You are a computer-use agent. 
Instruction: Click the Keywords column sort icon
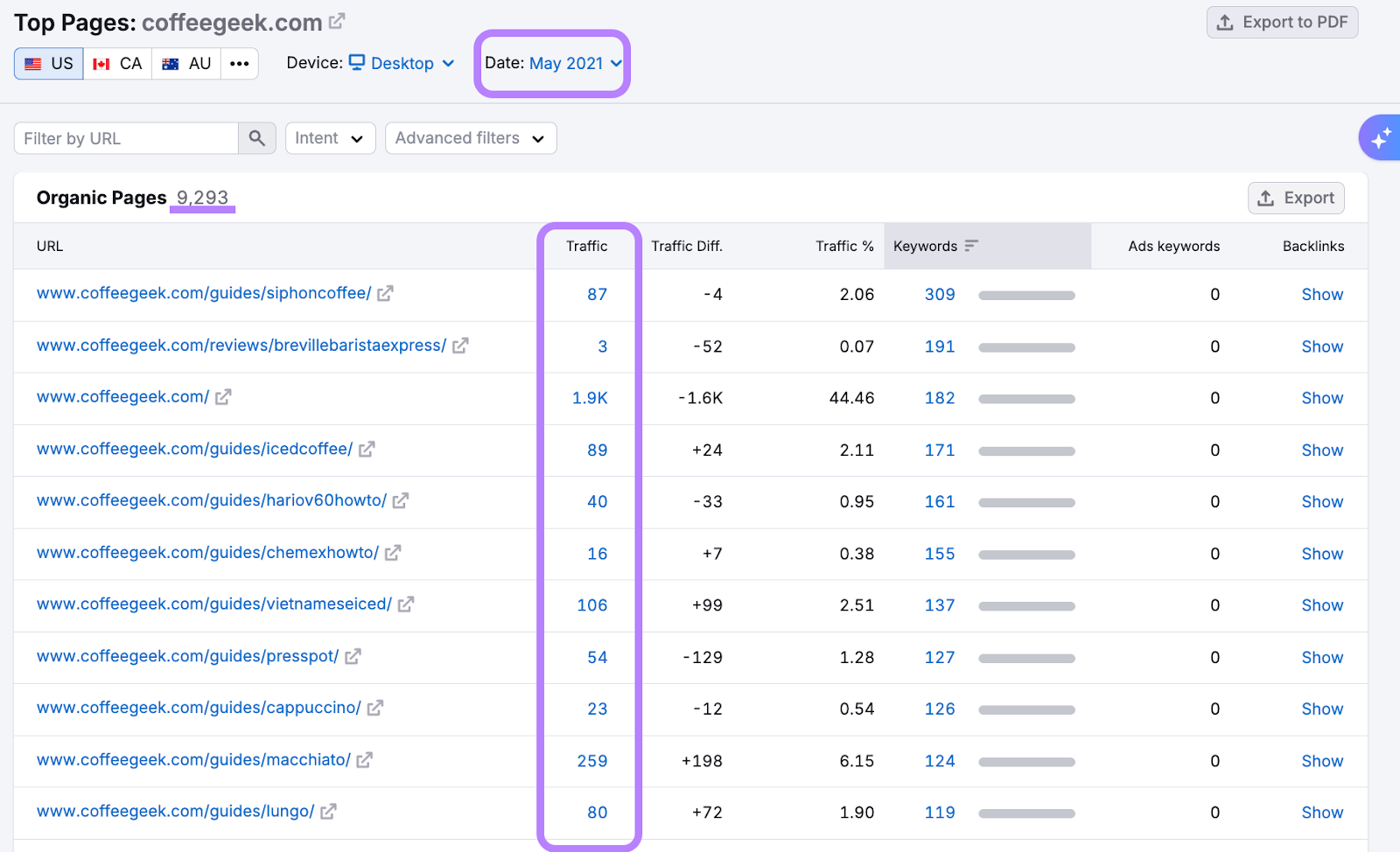(971, 246)
